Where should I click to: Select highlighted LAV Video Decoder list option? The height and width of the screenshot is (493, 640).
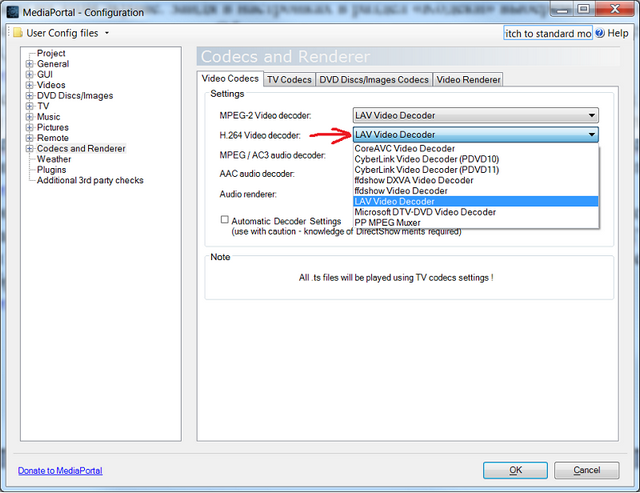pos(476,202)
